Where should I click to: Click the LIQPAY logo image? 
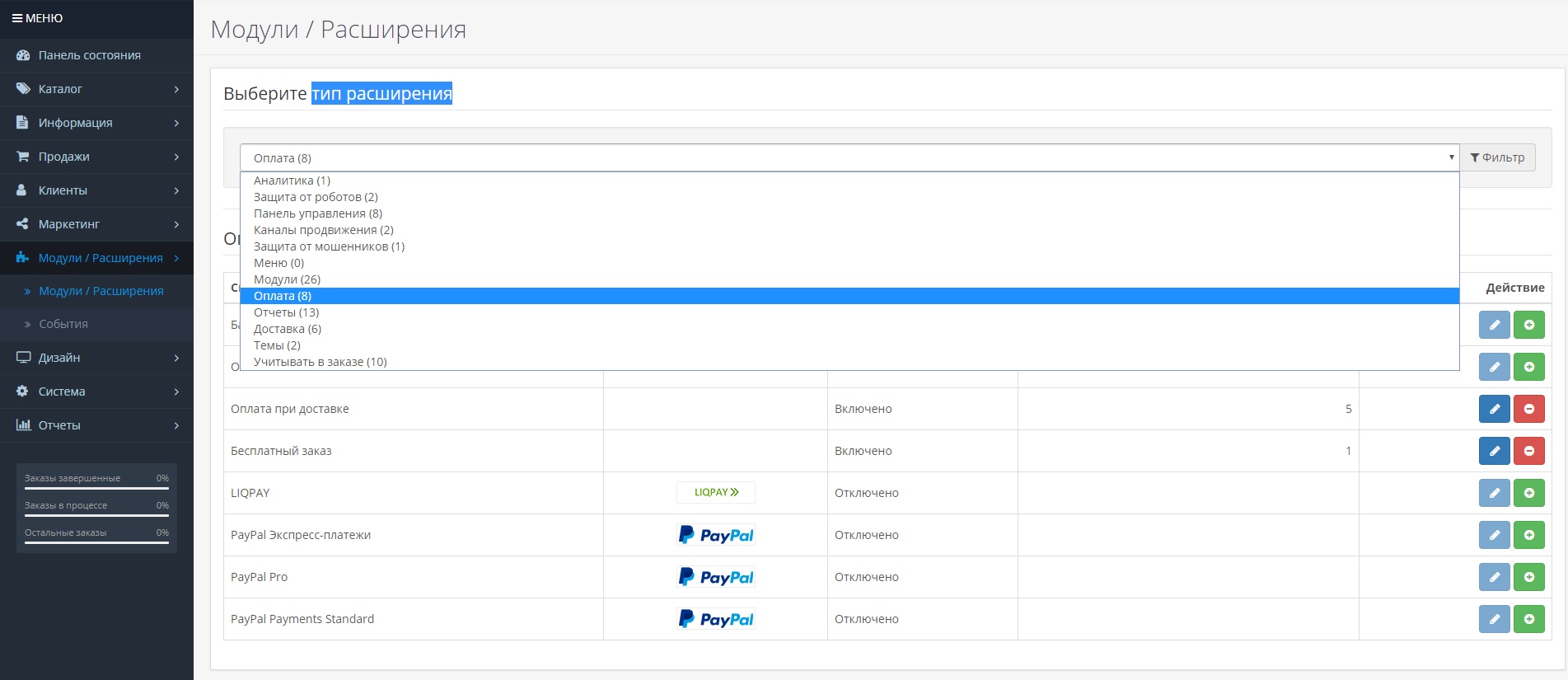coord(715,493)
